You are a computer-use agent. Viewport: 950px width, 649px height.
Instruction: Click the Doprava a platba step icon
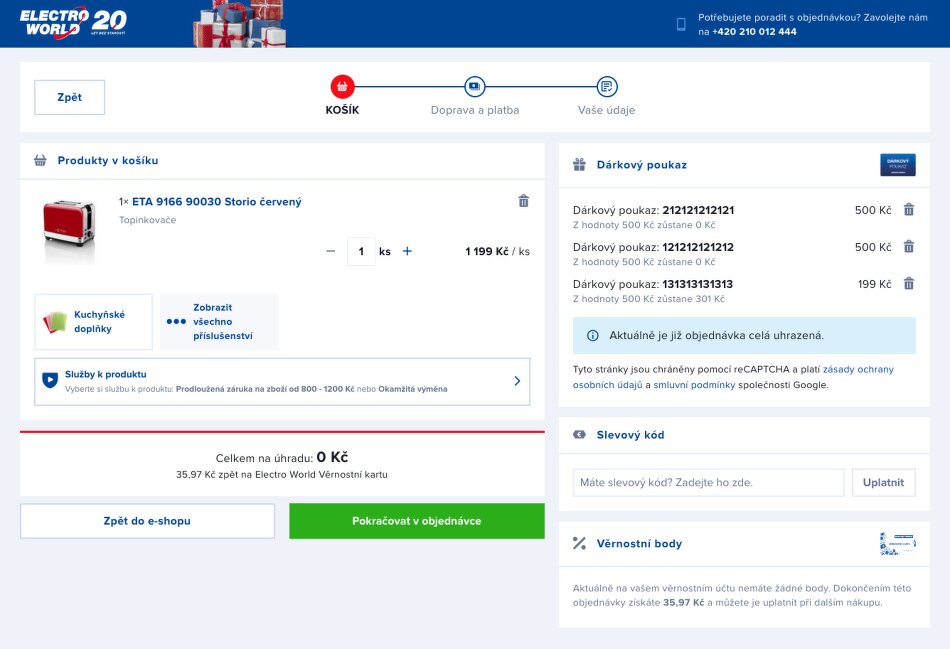point(474,87)
